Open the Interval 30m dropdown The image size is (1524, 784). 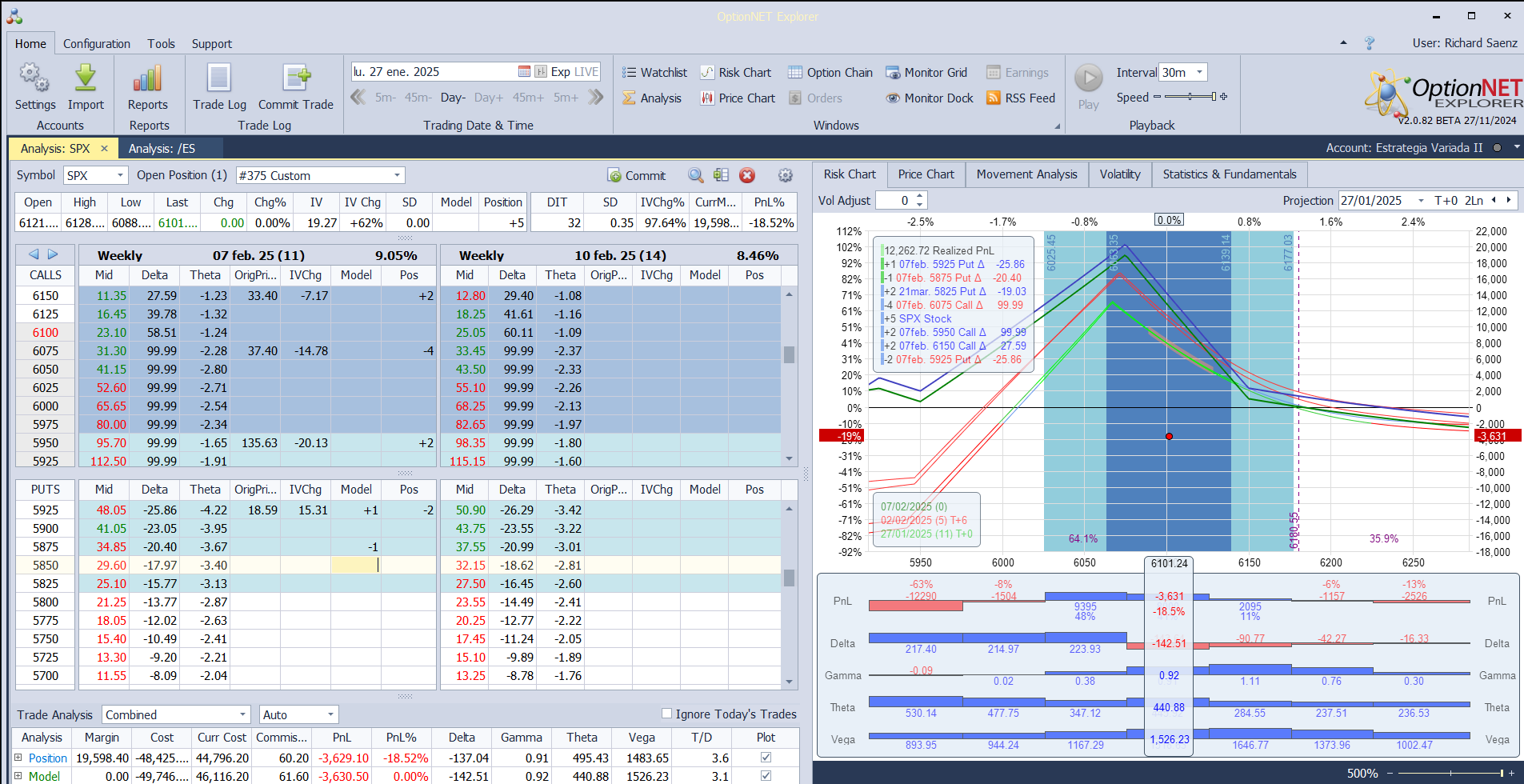(1198, 73)
